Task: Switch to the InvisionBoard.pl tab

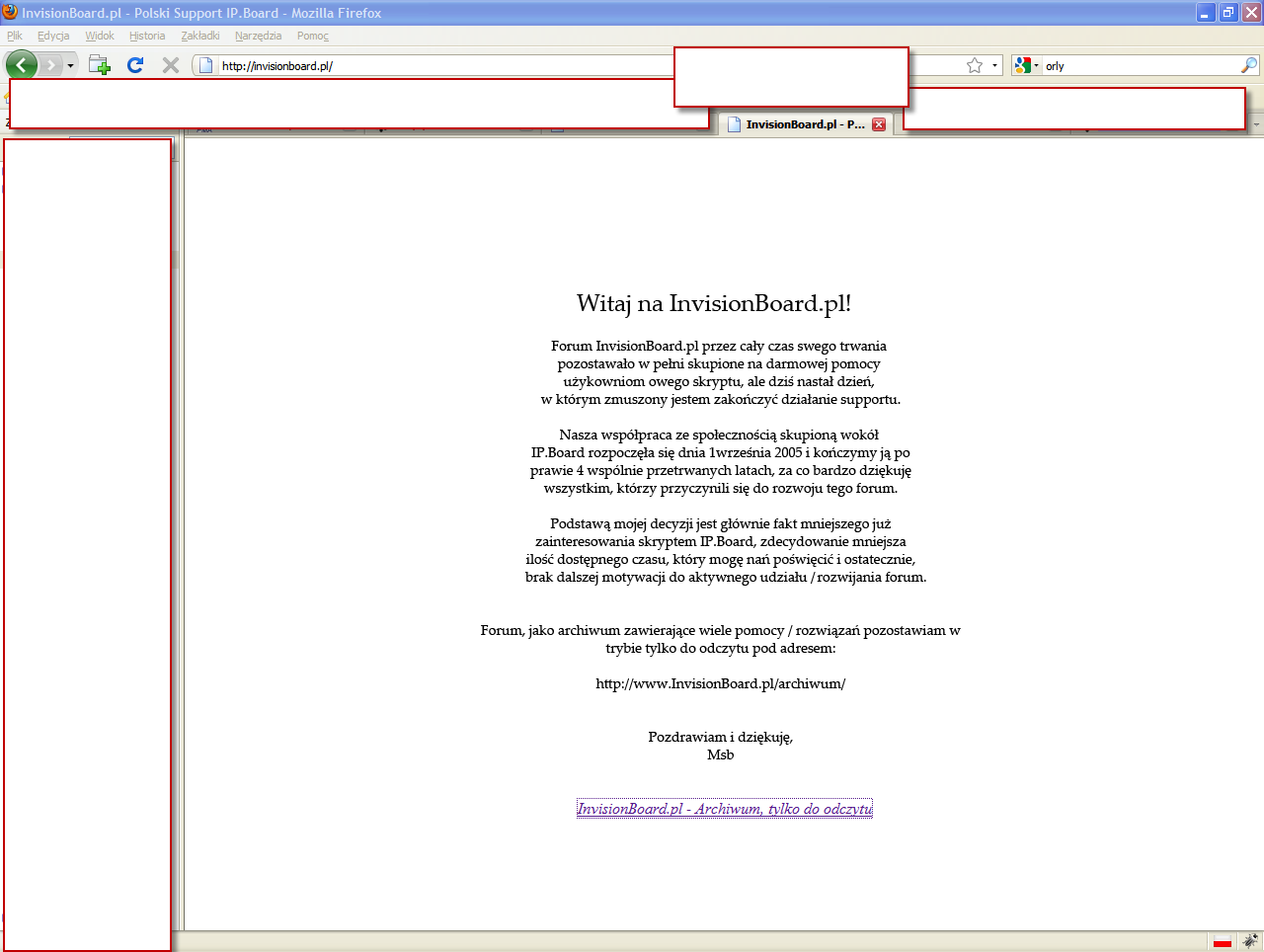Action: 805,124
